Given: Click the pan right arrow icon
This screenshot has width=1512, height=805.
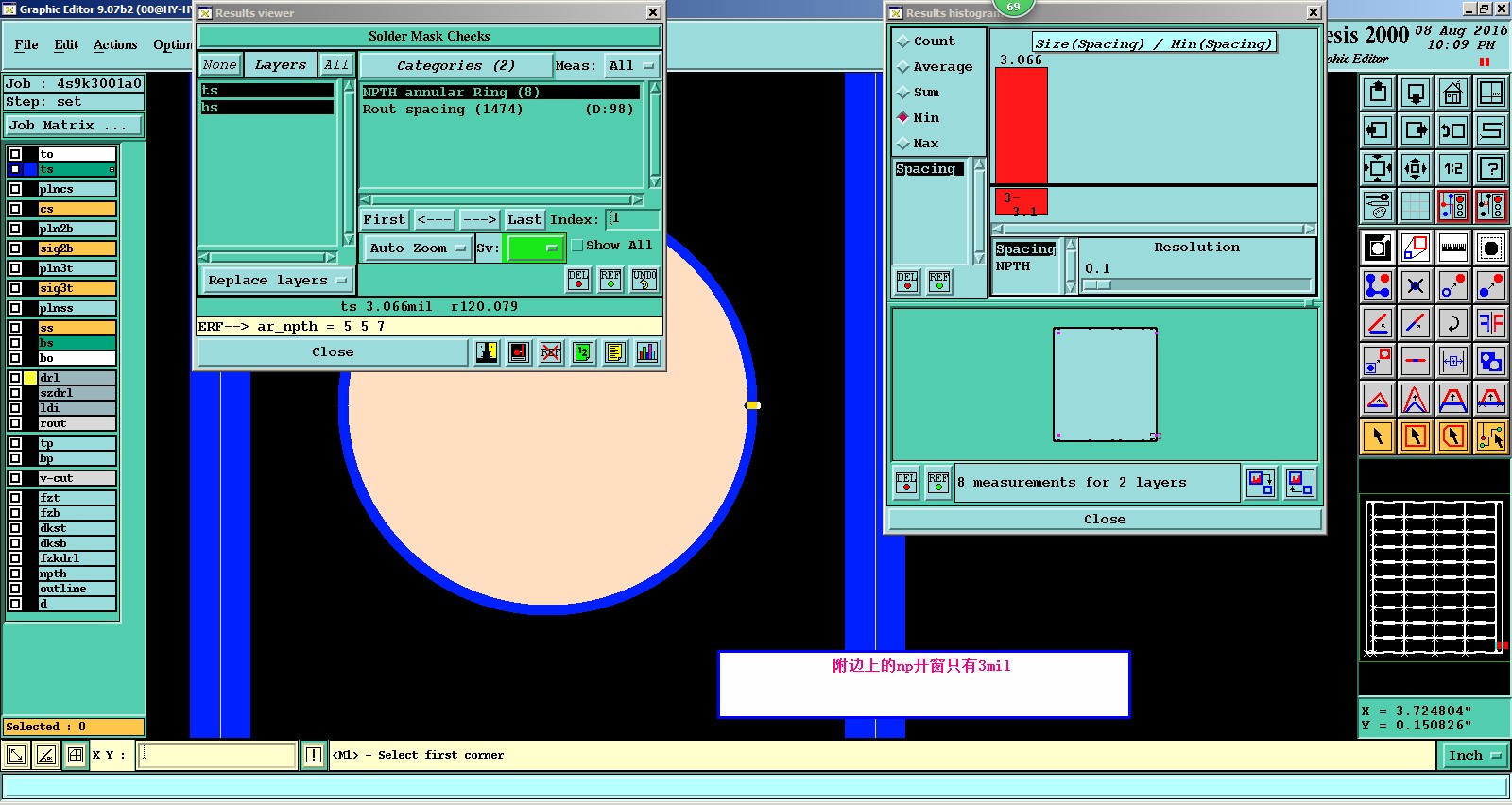Looking at the screenshot, I should [x=1416, y=130].
